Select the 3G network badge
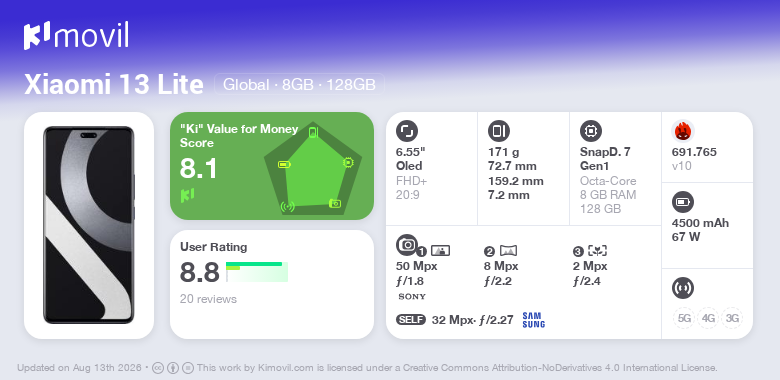 [732, 318]
